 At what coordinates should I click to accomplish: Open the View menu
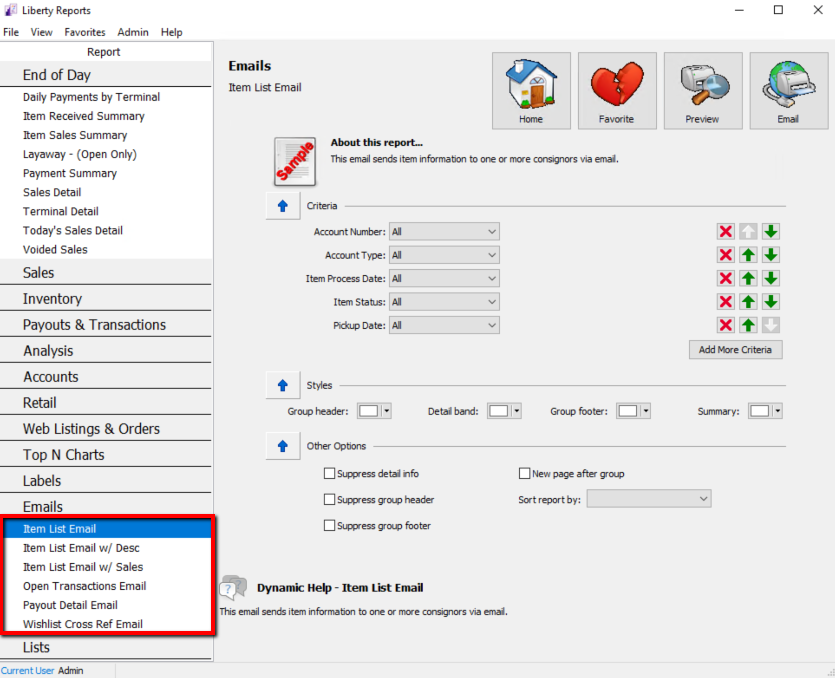pos(42,32)
